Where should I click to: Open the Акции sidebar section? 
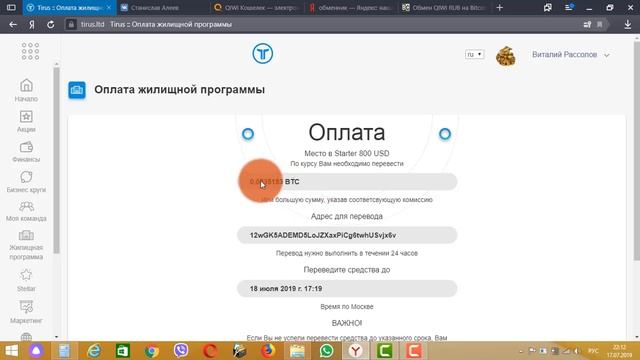26,121
